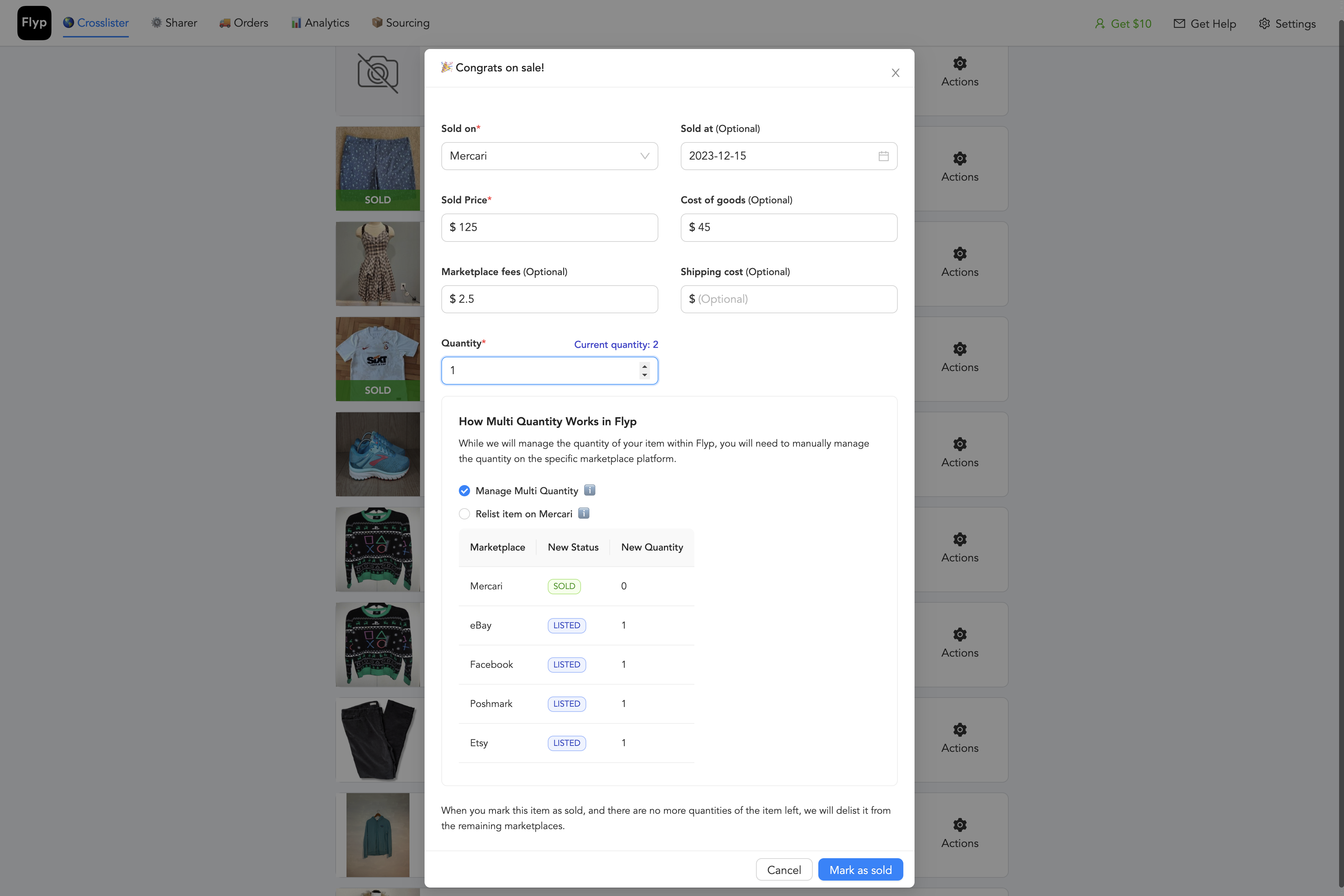Click the info icon next to Manage Multi Quantity
This screenshot has width=1344, height=896.
point(589,490)
